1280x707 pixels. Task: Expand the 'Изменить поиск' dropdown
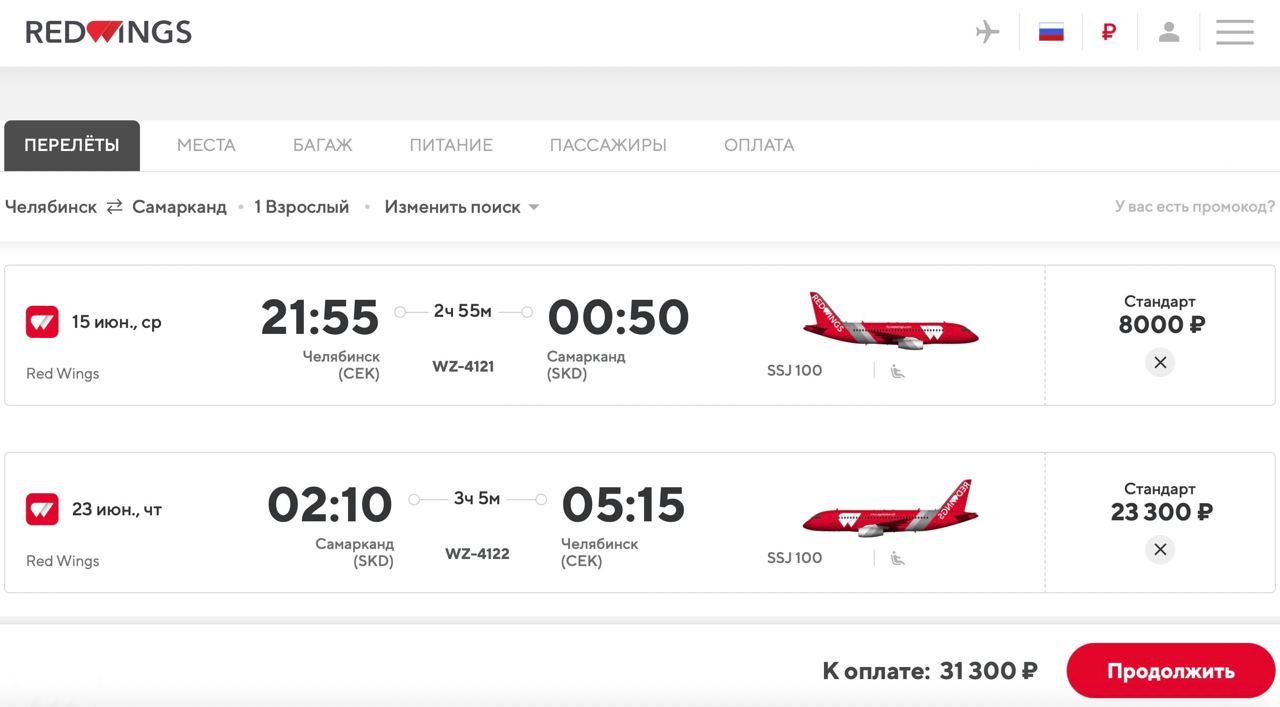462,207
